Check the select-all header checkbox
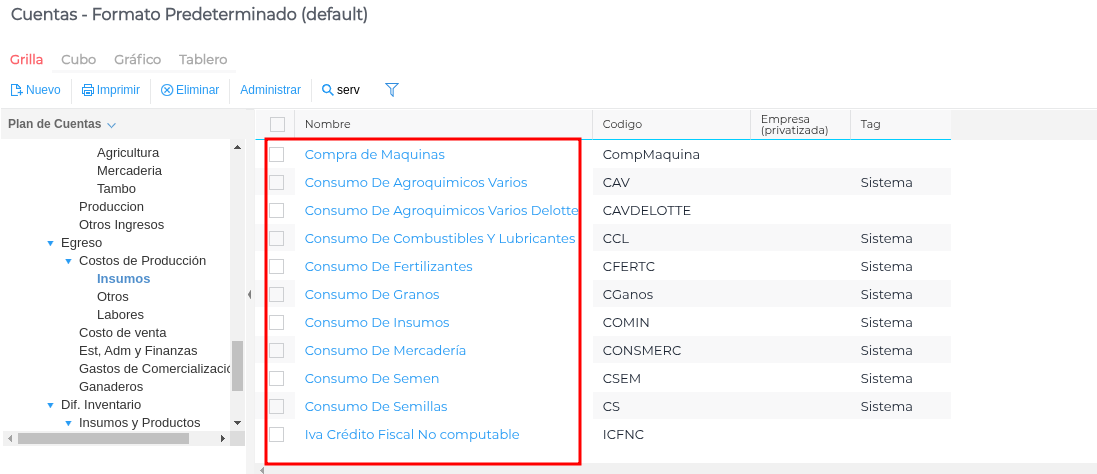1097x474 pixels. 277,124
